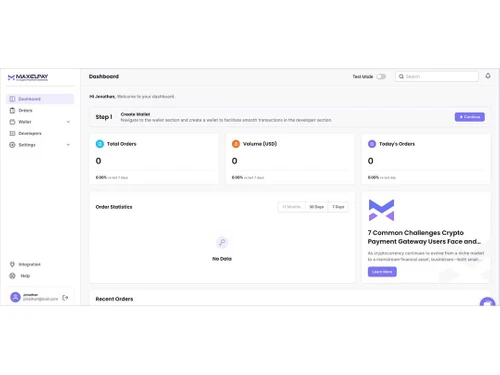Select the 7 Days statistics tab
Image resolution: width=500 pixels, height=375 pixels.
point(338,207)
